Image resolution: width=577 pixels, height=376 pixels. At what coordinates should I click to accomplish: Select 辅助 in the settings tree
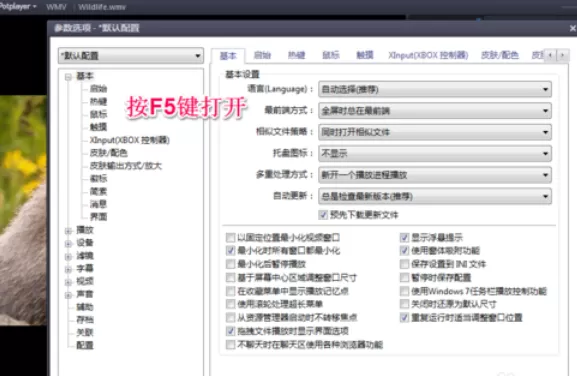(85, 307)
